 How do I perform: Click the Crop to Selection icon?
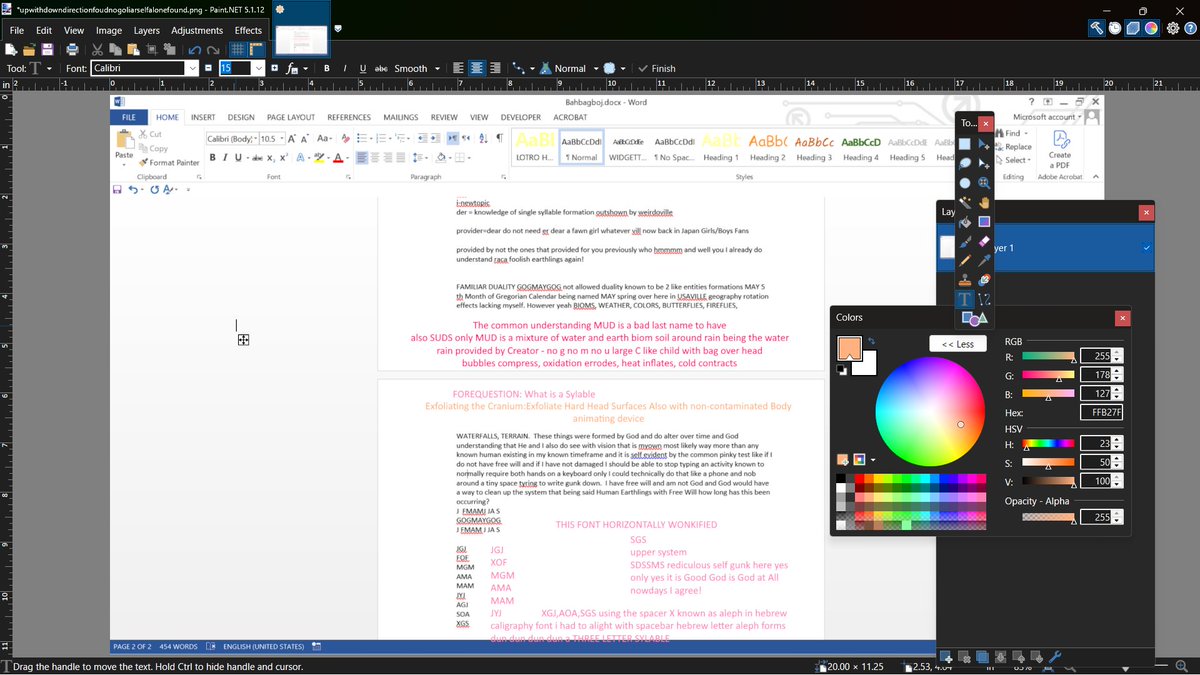151,50
